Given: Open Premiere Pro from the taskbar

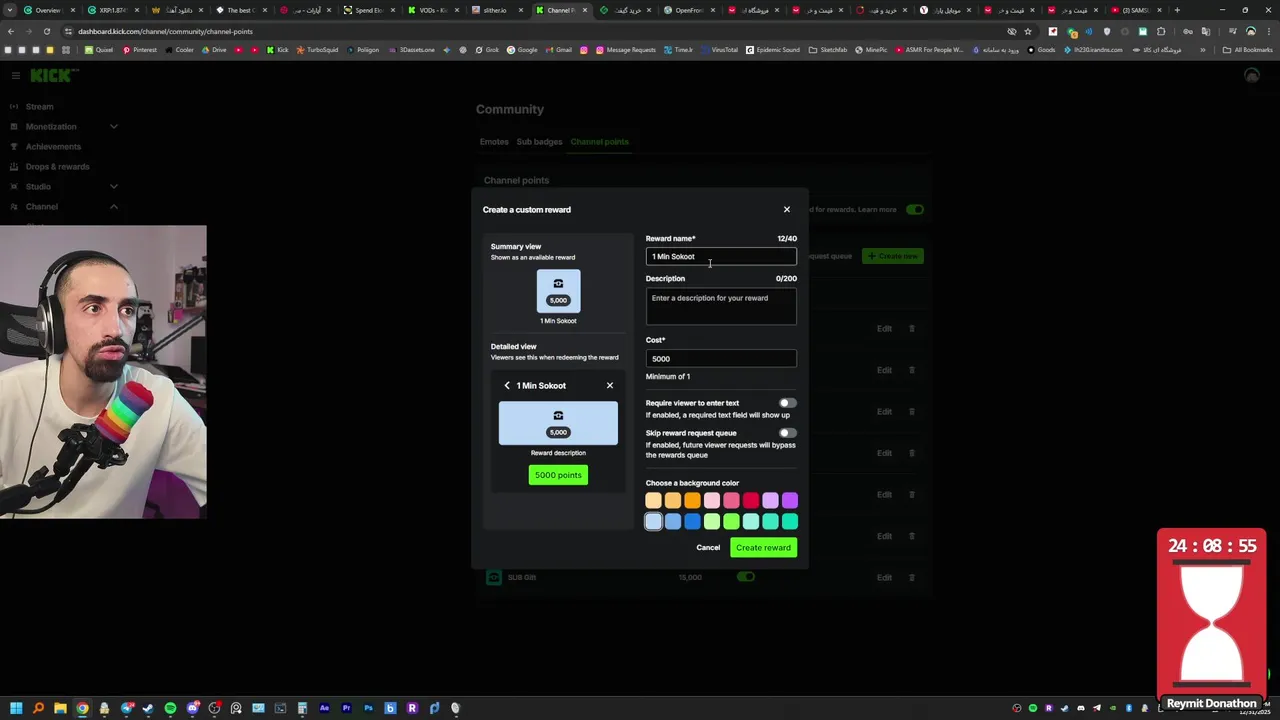Looking at the screenshot, I should [x=346, y=708].
